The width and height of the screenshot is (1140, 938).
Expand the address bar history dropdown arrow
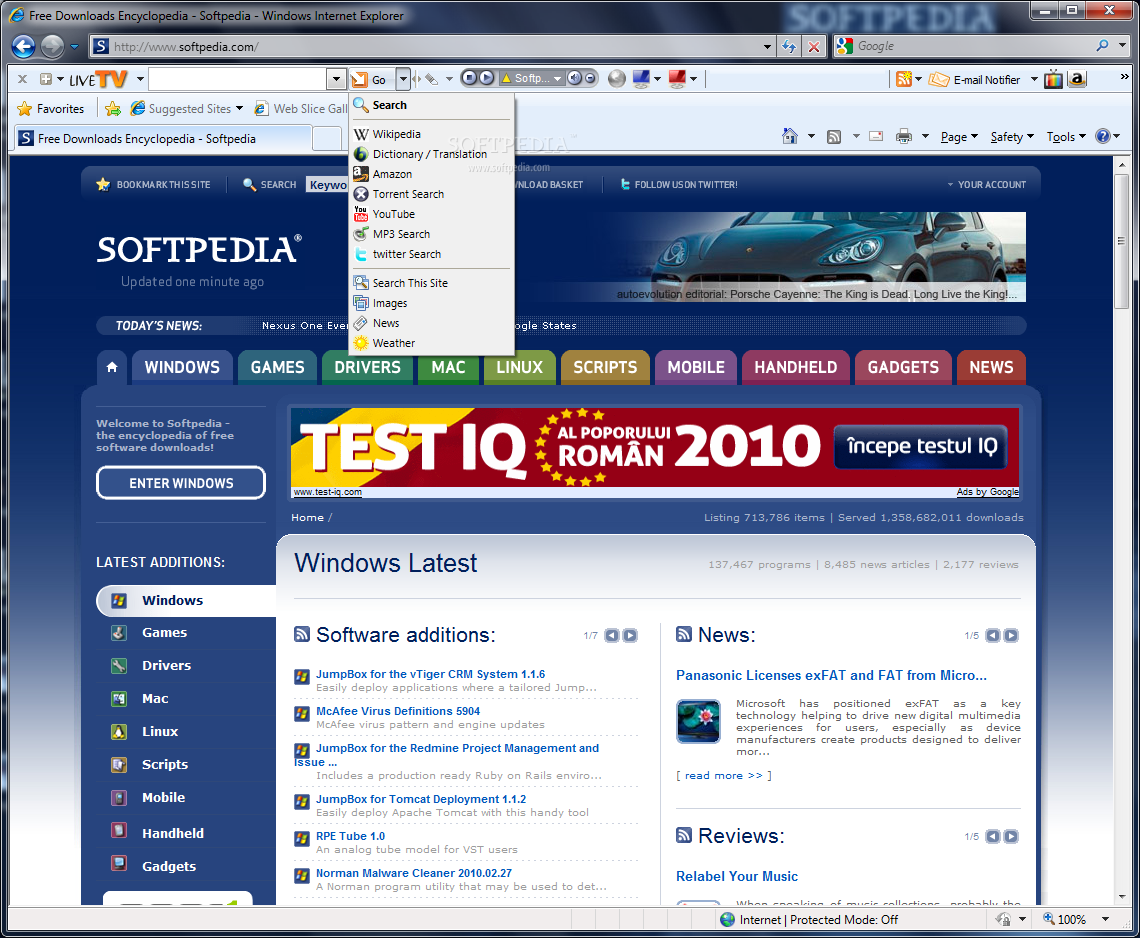tap(767, 47)
